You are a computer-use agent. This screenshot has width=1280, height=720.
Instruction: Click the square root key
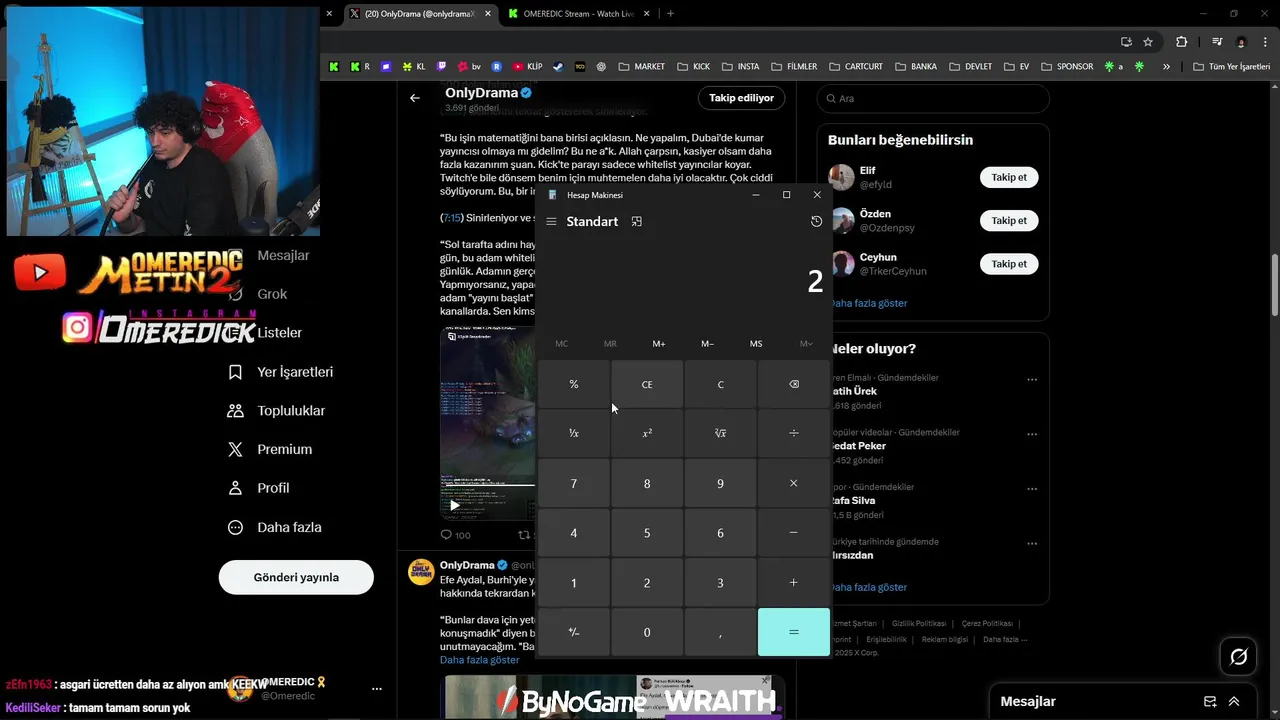(x=720, y=434)
